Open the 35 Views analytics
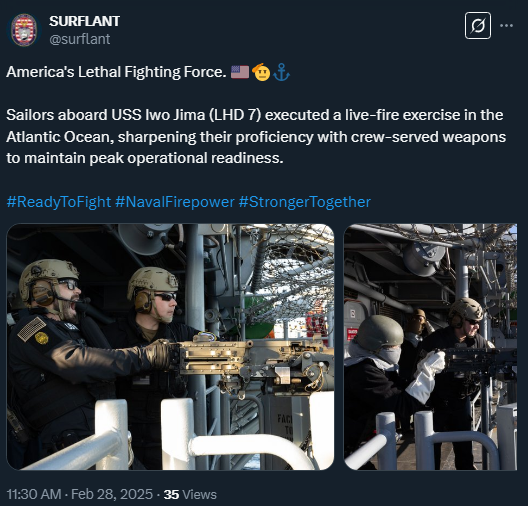This screenshot has width=528, height=506. tap(190, 495)
